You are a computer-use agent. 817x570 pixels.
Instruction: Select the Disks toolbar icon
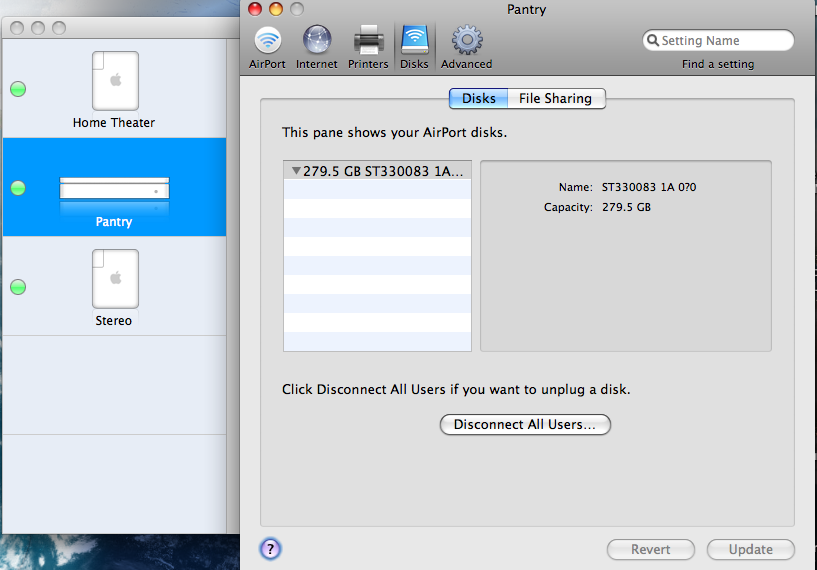pyautogui.click(x=414, y=47)
